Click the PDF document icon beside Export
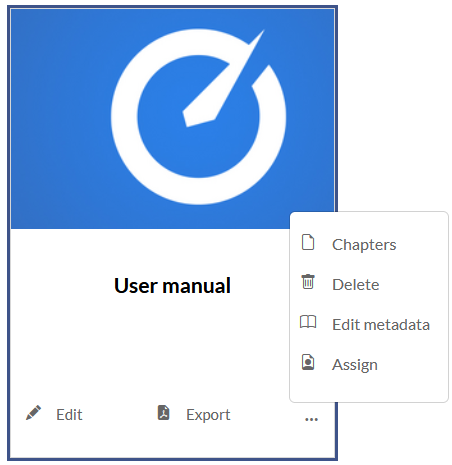 (x=163, y=413)
